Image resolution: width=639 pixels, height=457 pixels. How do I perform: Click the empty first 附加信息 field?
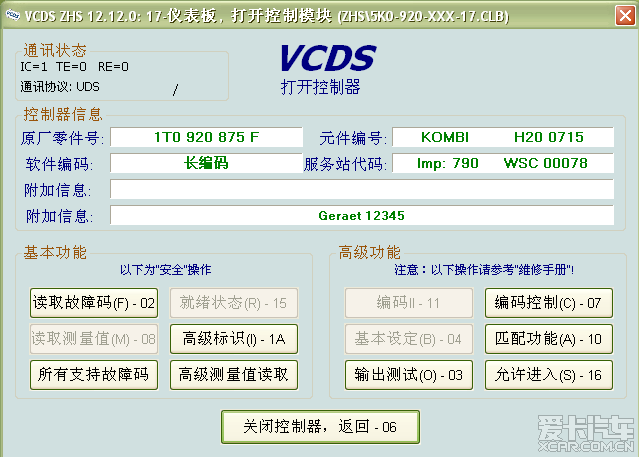362,189
